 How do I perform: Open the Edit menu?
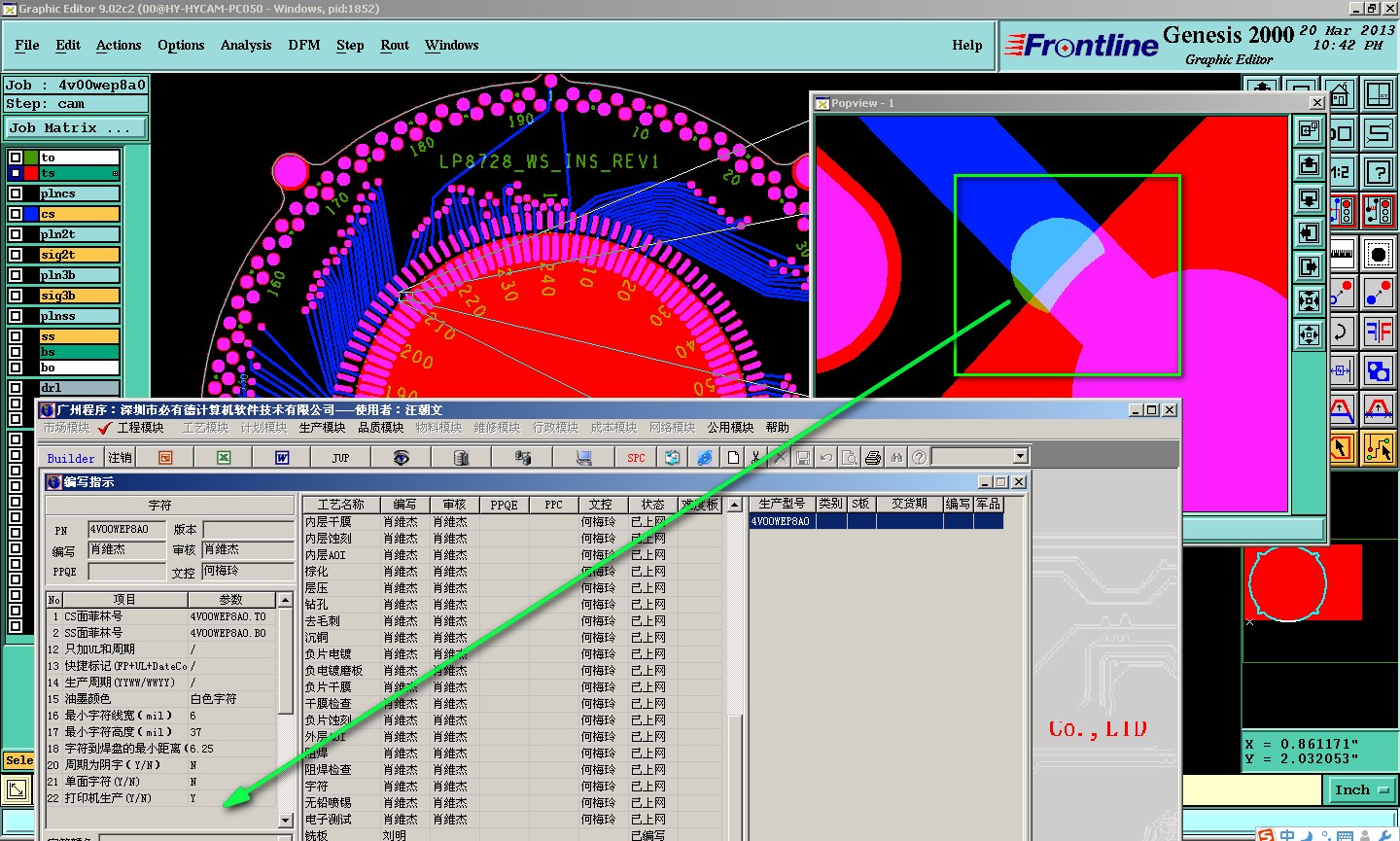[x=68, y=45]
